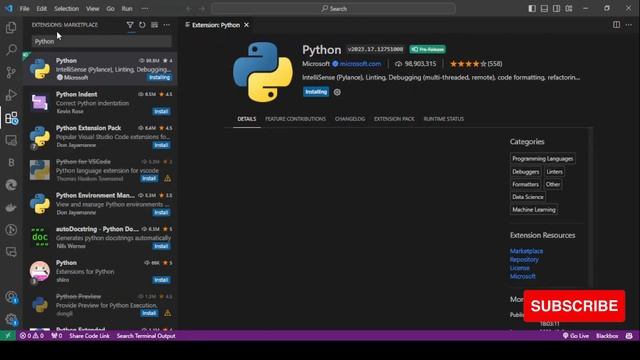
Task: Open the Manage gear in activity bar
Action: (x=11, y=319)
